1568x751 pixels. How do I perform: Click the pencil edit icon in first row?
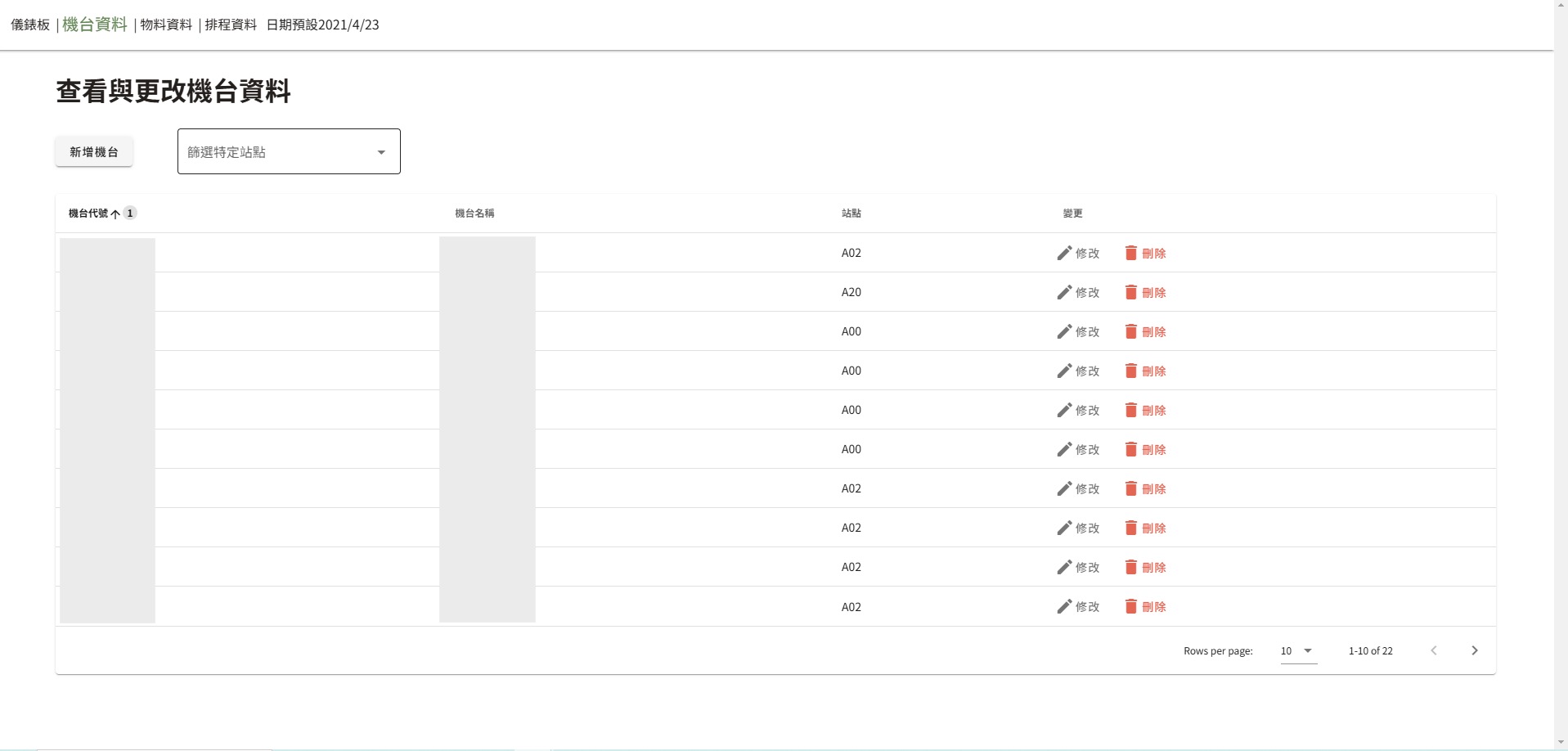point(1063,254)
